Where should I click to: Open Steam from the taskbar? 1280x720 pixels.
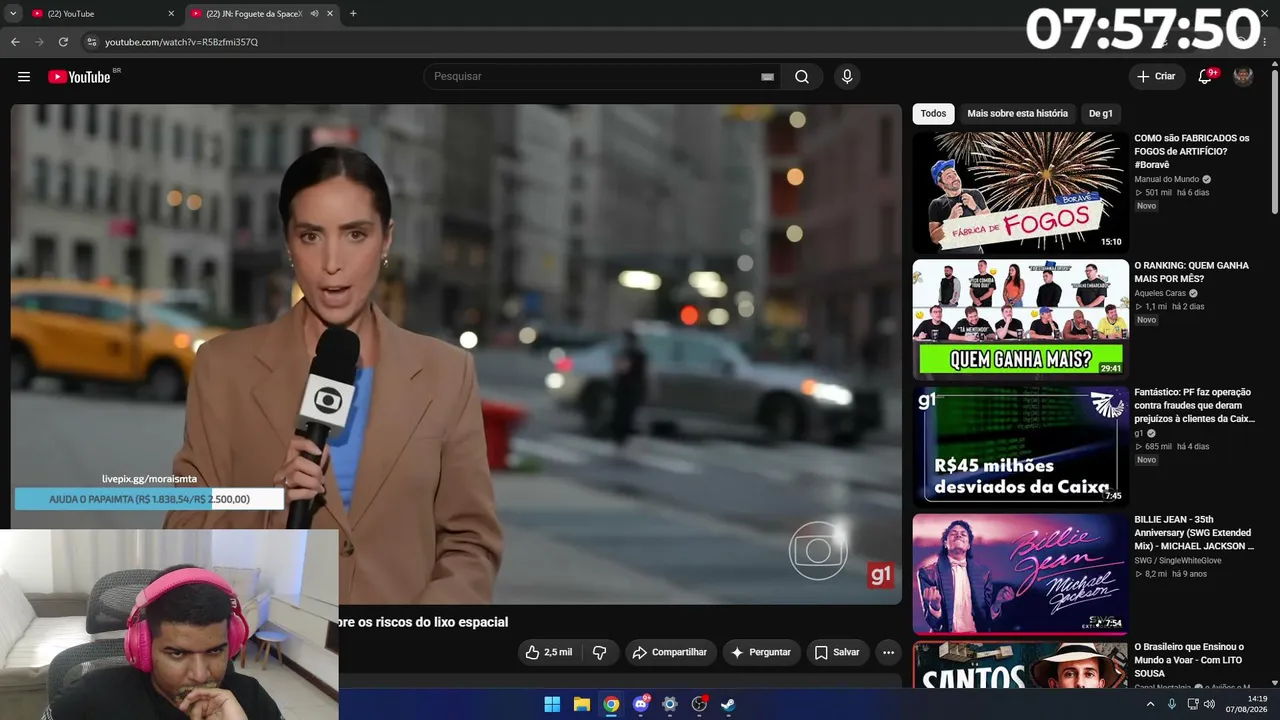(x=728, y=704)
